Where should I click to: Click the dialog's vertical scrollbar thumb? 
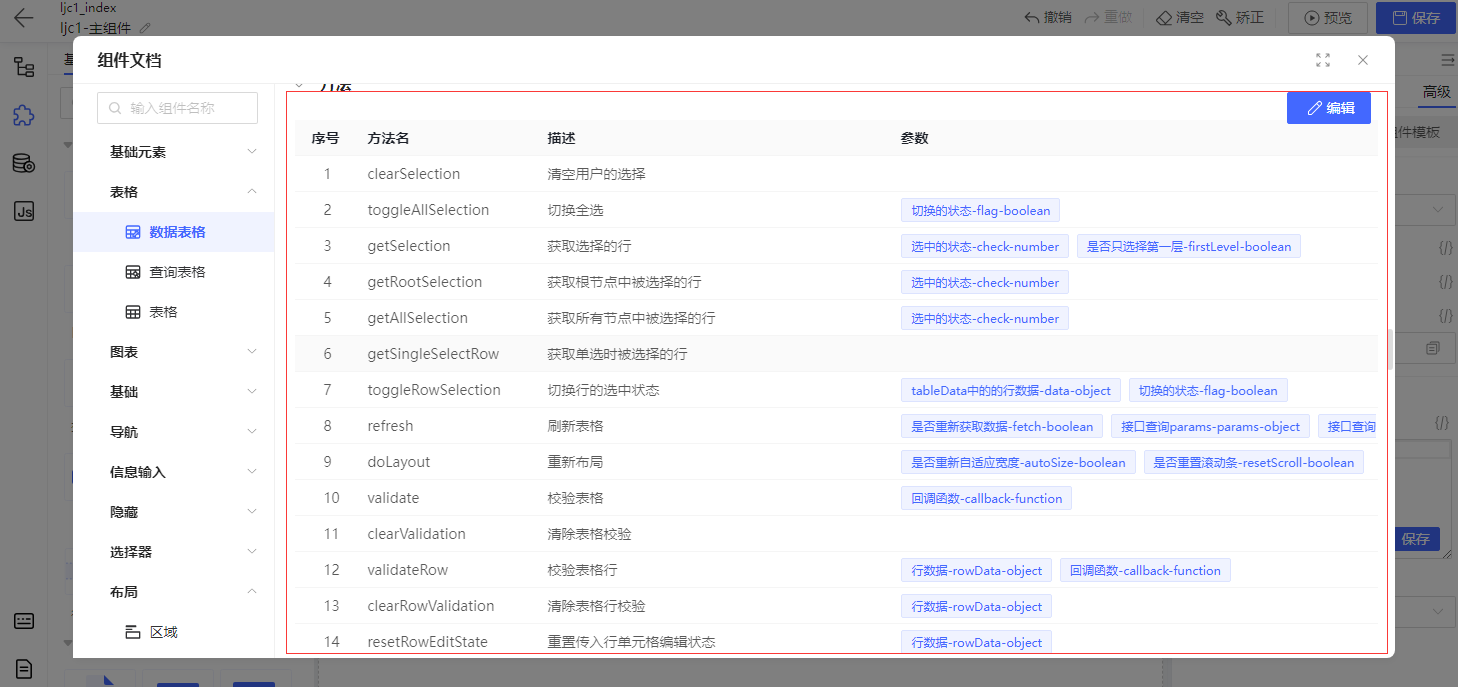click(x=1391, y=350)
